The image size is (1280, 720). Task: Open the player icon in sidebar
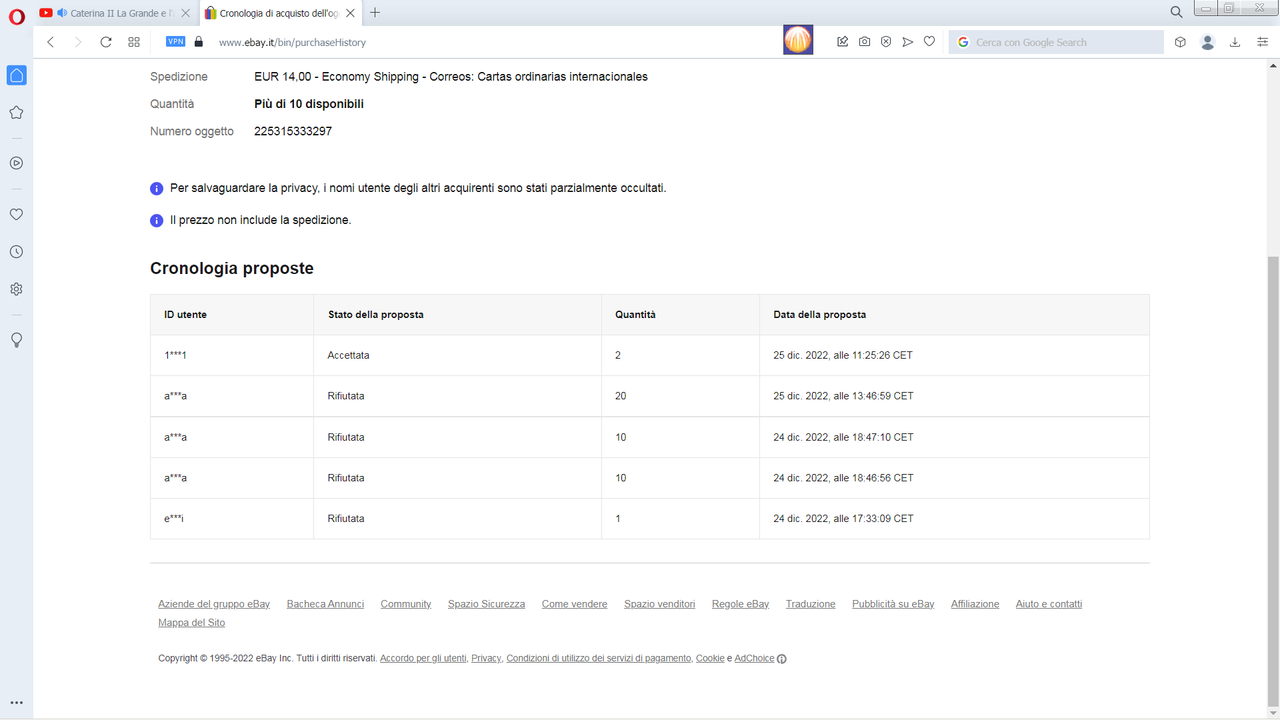16,163
